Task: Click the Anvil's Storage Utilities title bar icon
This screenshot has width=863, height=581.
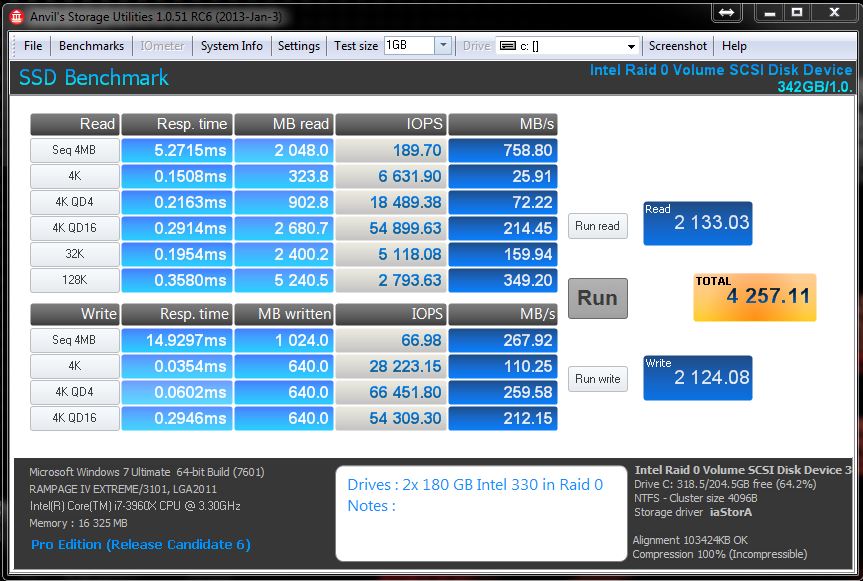Action: (x=17, y=17)
